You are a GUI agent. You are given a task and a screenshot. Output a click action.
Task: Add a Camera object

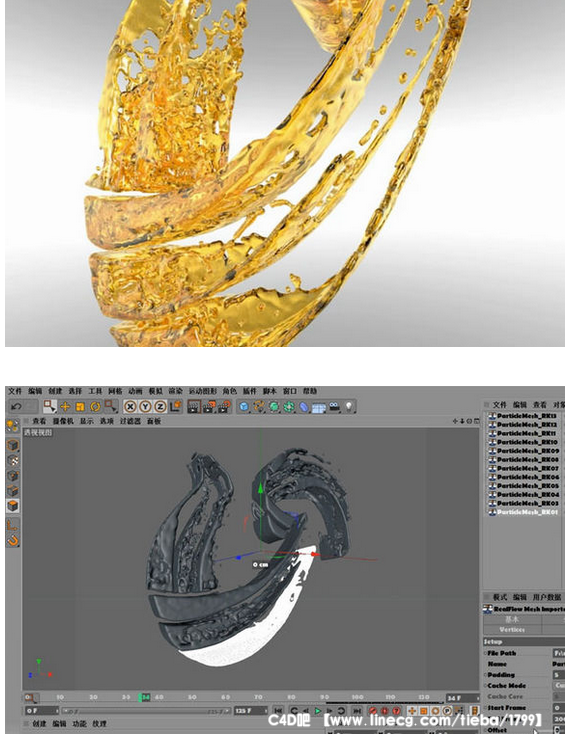(334, 407)
